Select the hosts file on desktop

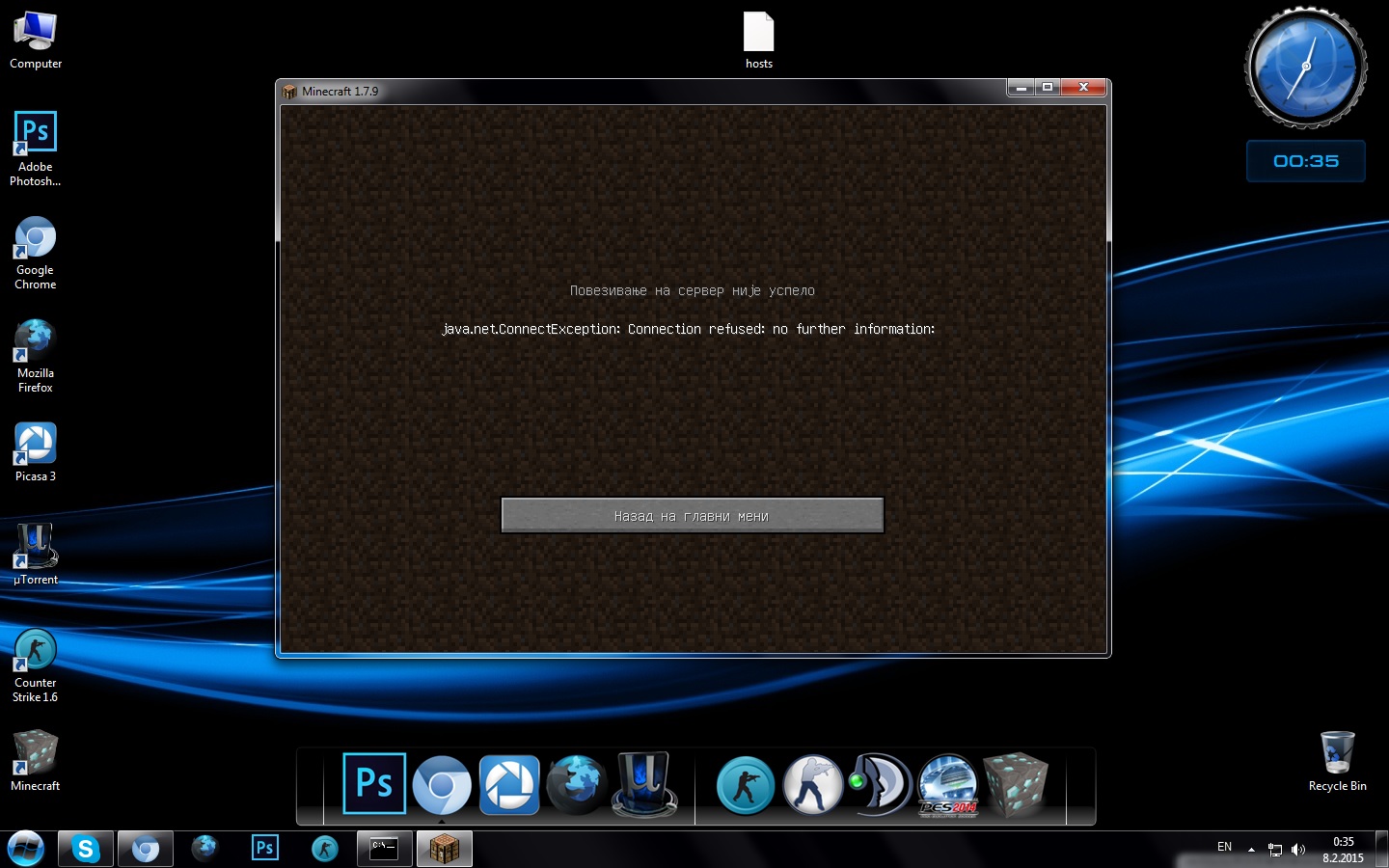(x=759, y=41)
